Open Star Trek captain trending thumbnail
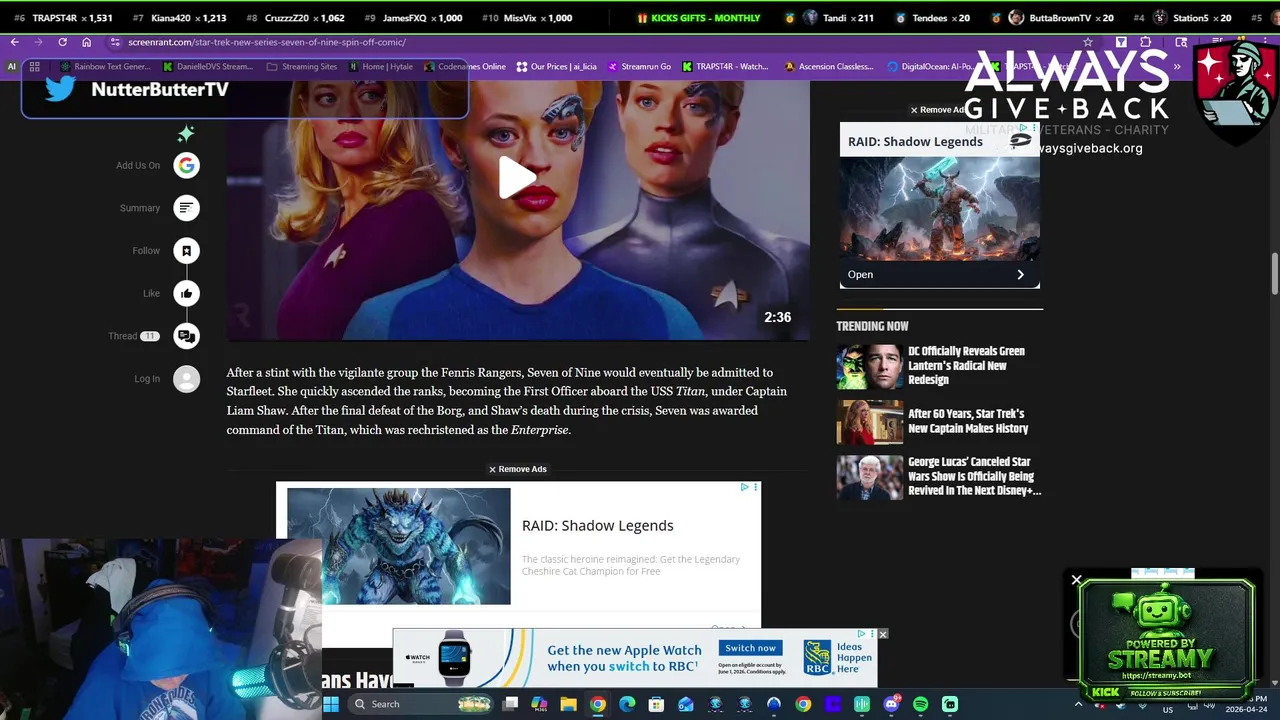 tap(869, 422)
